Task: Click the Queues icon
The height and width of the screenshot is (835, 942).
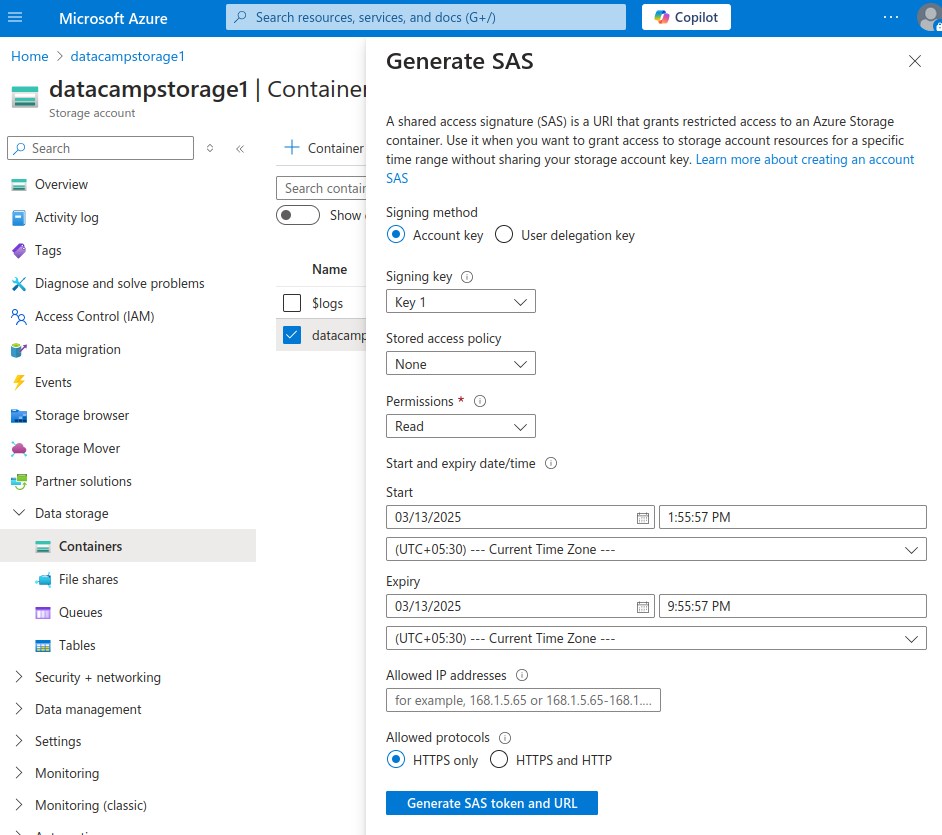Action: (x=43, y=613)
